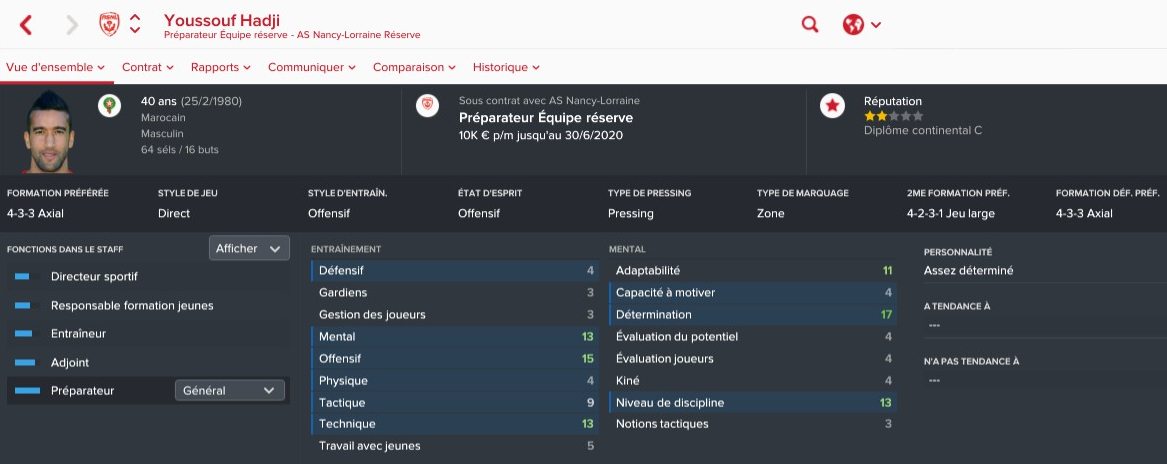The width and height of the screenshot is (1167, 464).
Task: Step to previous staff with up chevron
Action: (135, 18)
